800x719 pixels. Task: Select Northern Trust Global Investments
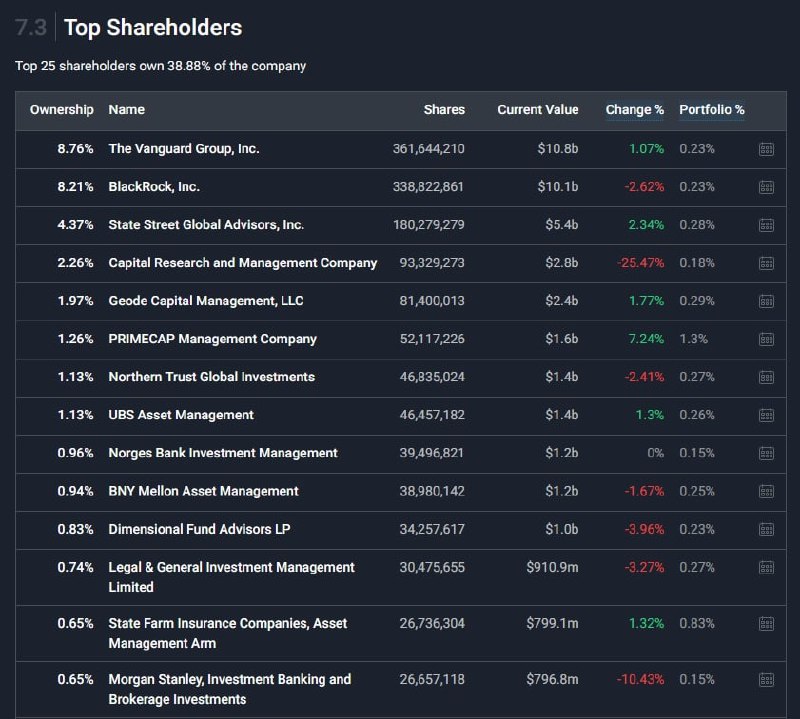pos(212,377)
